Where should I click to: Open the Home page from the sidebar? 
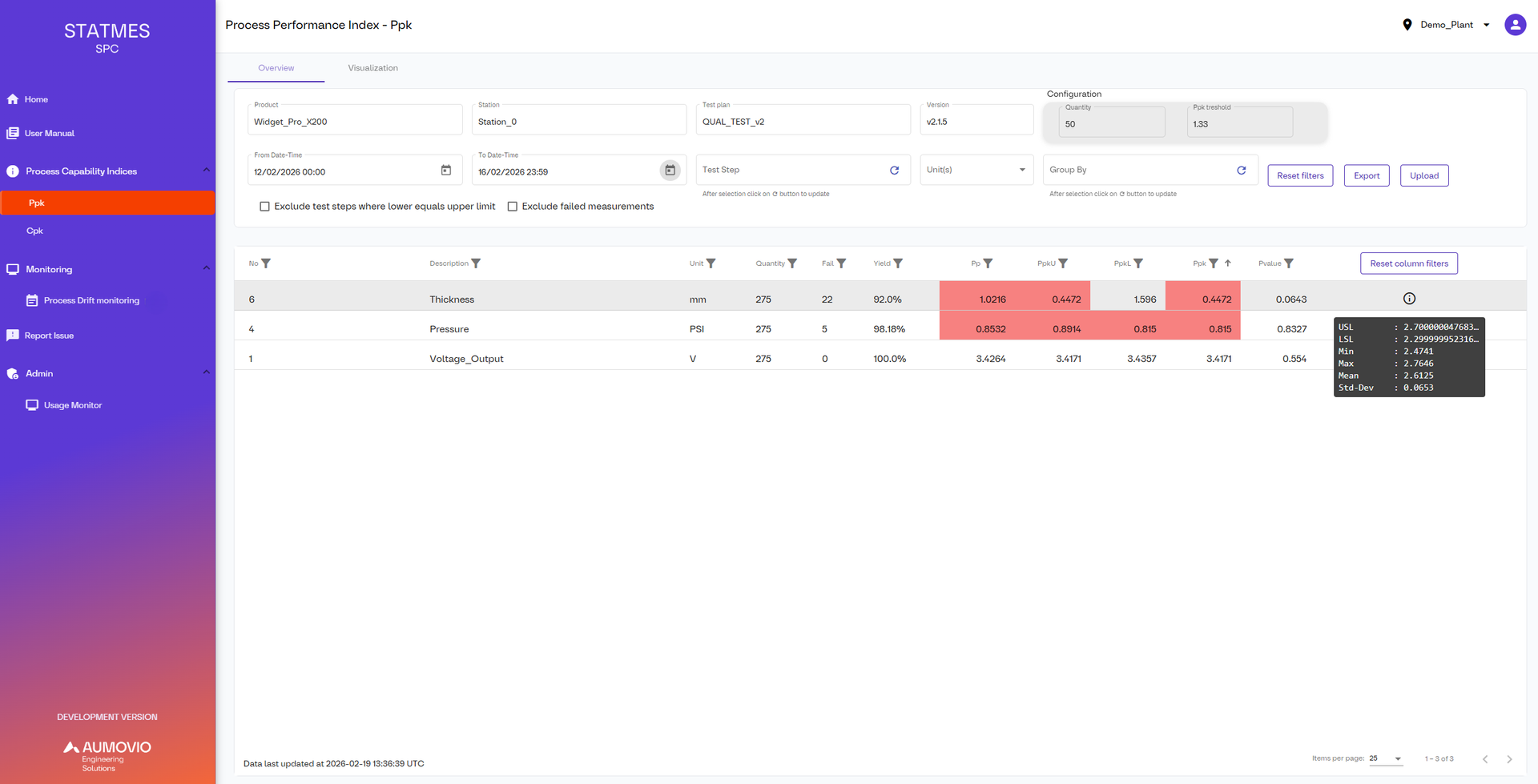coord(35,99)
